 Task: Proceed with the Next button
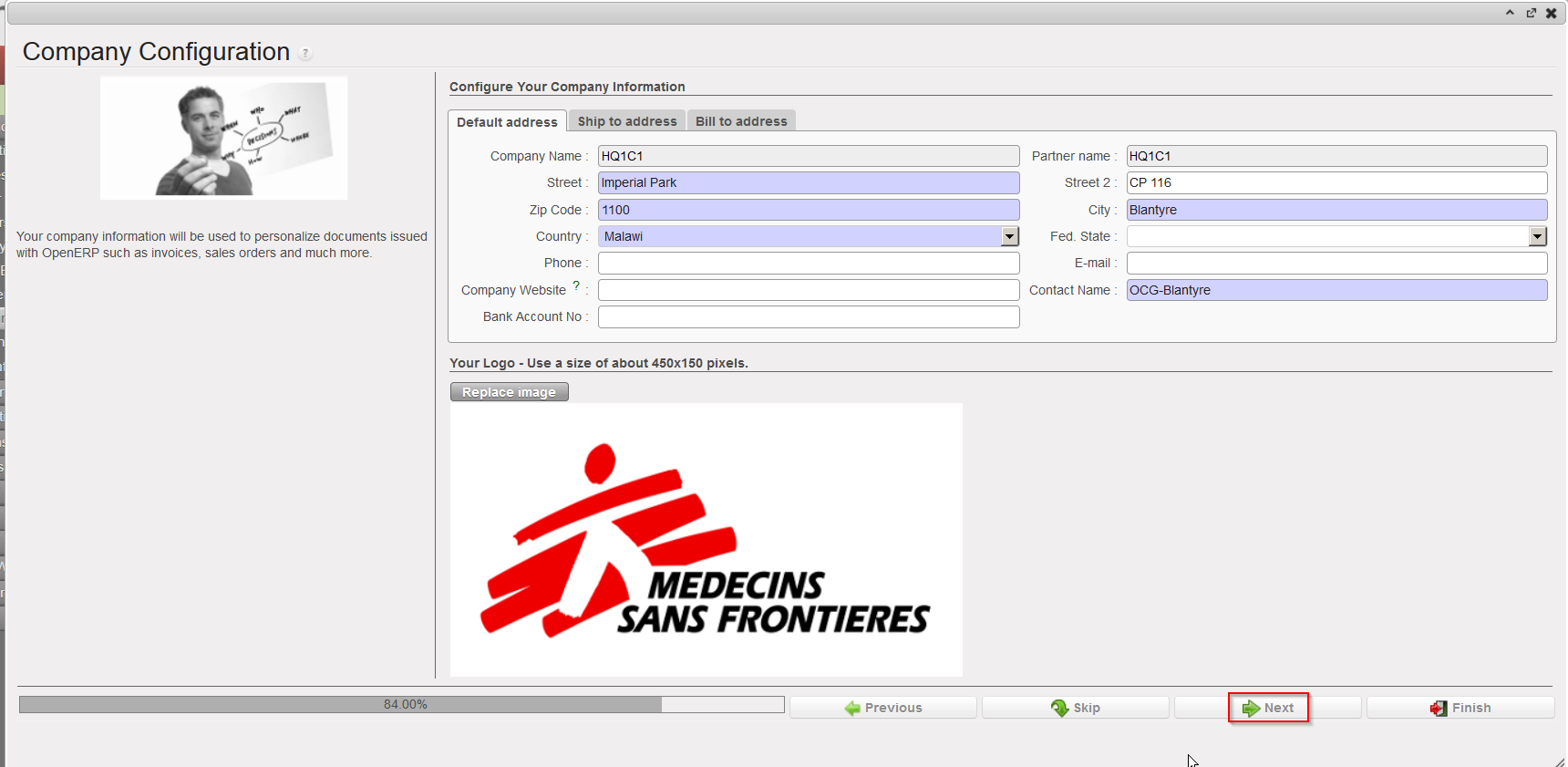pyautogui.click(x=1268, y=708)
